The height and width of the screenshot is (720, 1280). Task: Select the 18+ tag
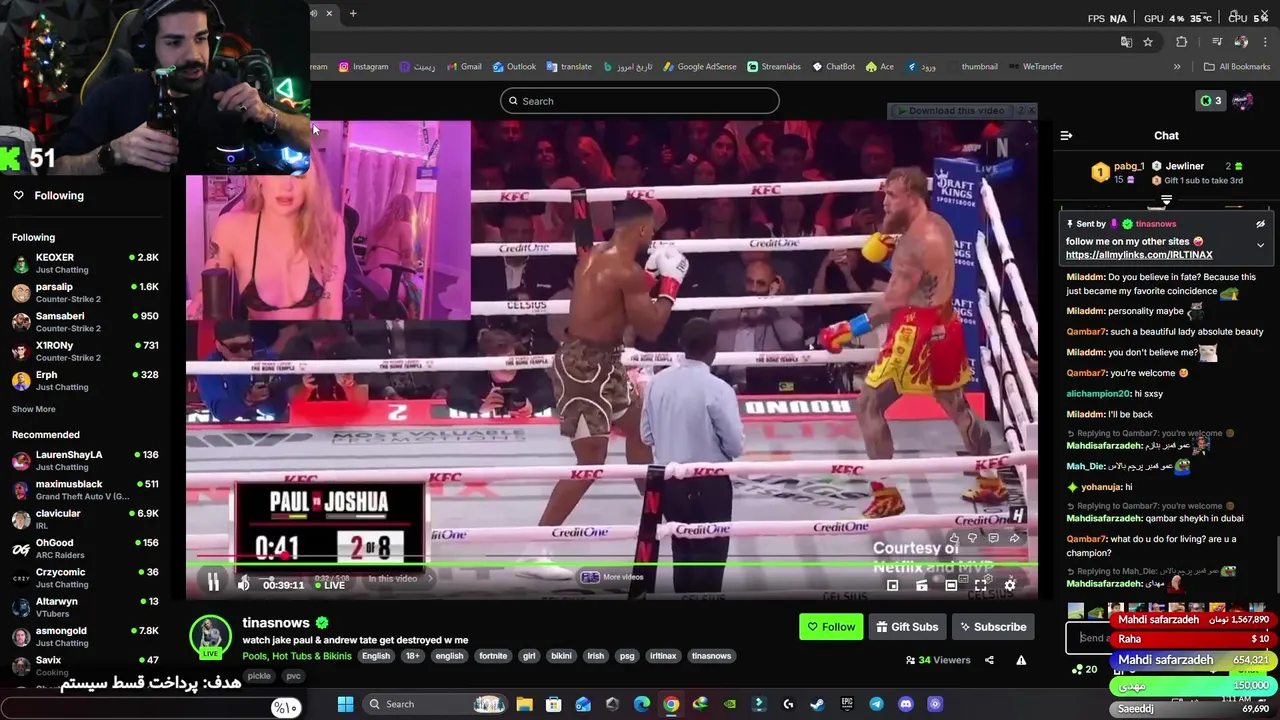[413, 656]
